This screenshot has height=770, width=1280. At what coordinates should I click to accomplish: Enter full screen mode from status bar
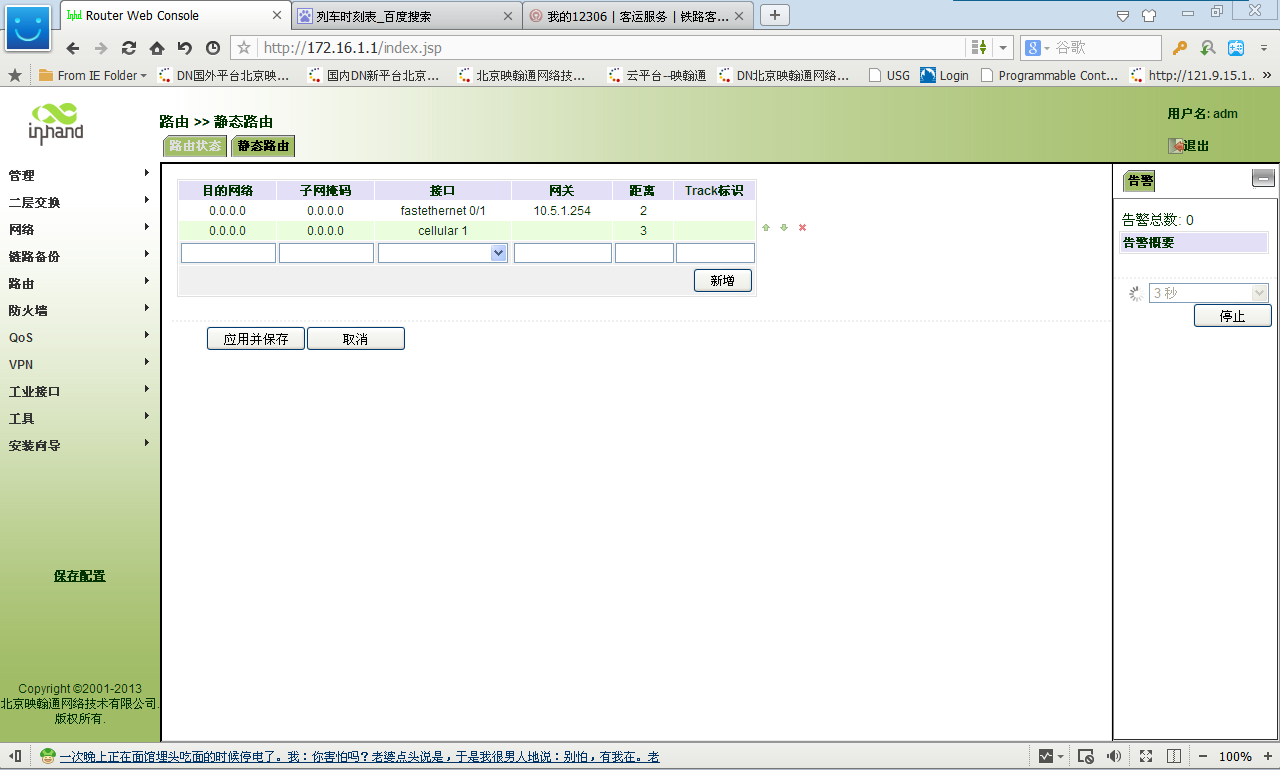[x=1146, y=756]
